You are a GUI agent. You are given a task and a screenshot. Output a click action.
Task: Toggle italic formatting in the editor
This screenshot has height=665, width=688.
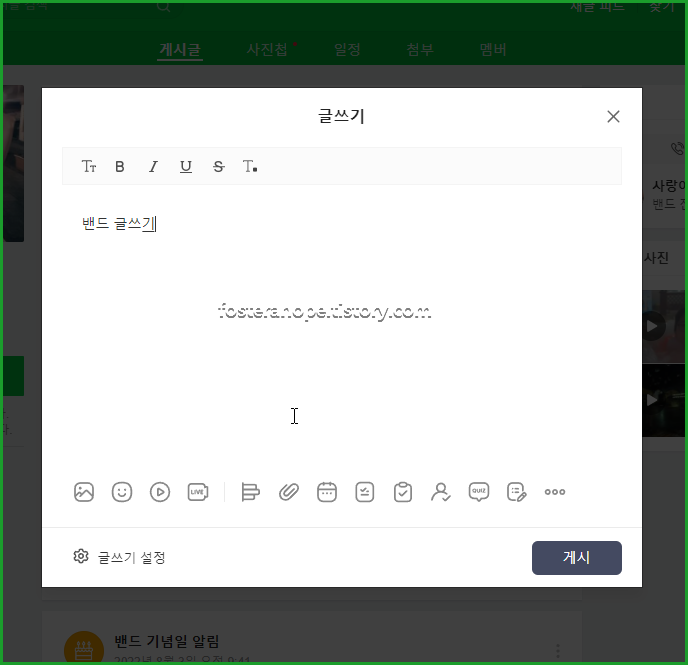(153, 167)
